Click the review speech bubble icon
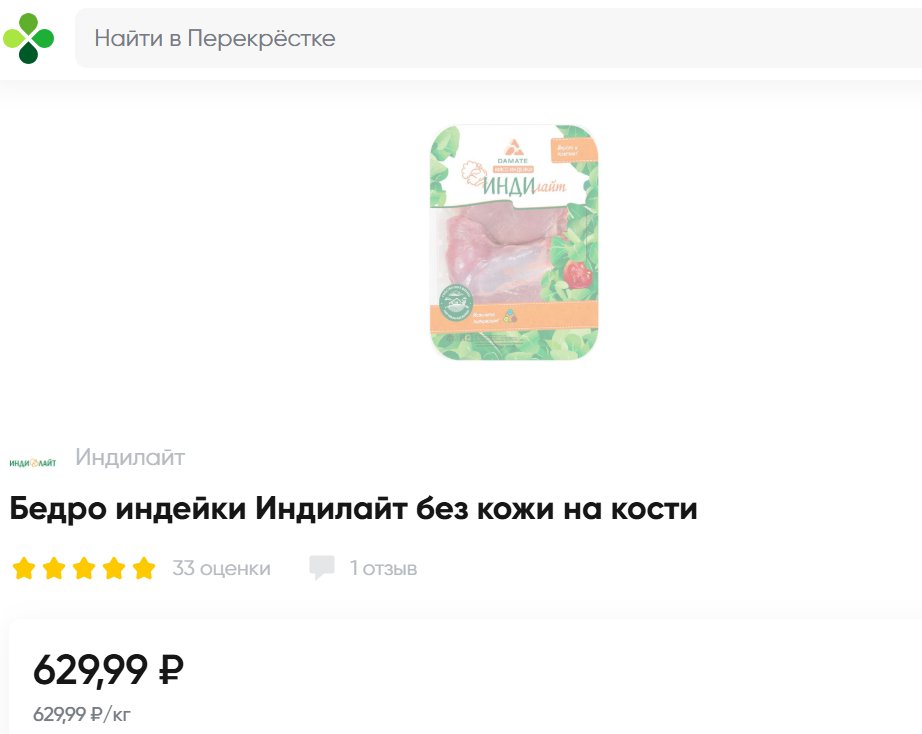Viewport: 922px width, 734px height. point(322,568)
